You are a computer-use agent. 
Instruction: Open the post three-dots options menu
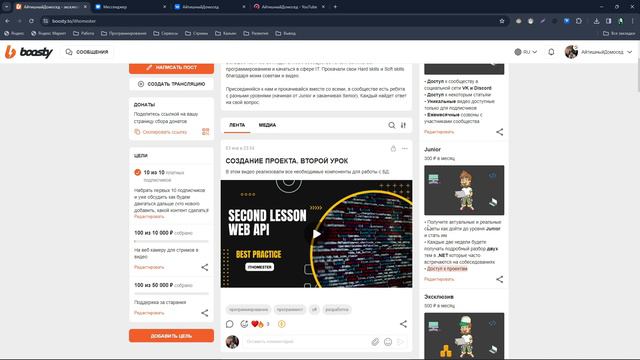[404, 149]
